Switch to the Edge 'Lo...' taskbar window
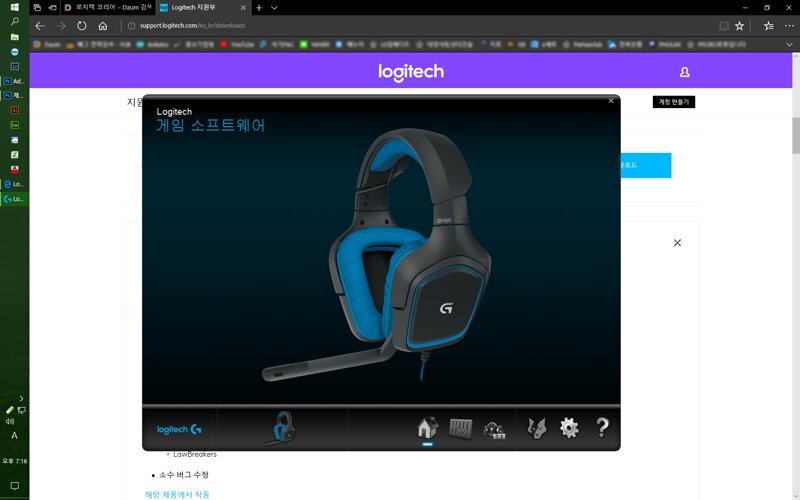 tap(14, 184)
